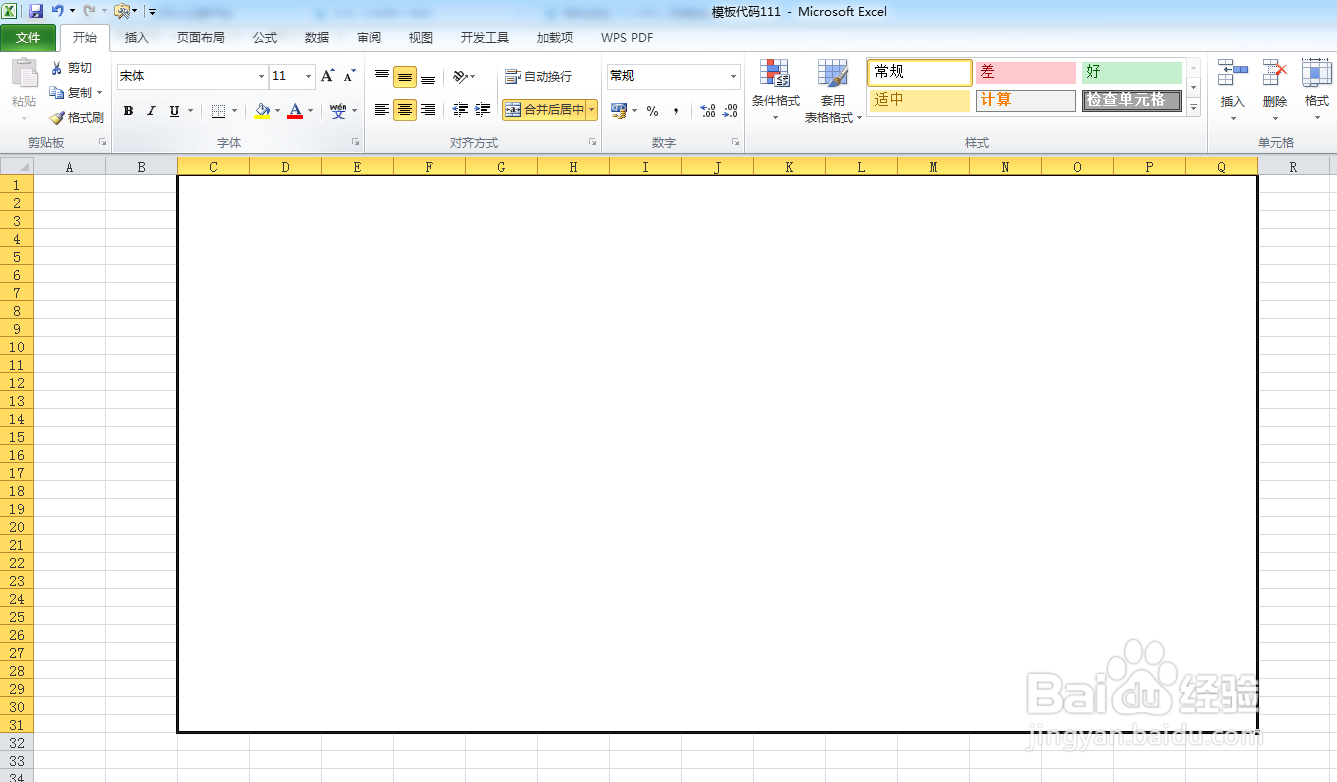Switch to the WPS PDF tab
This screenshot has width=1337, height=782.
coord(627,38)
